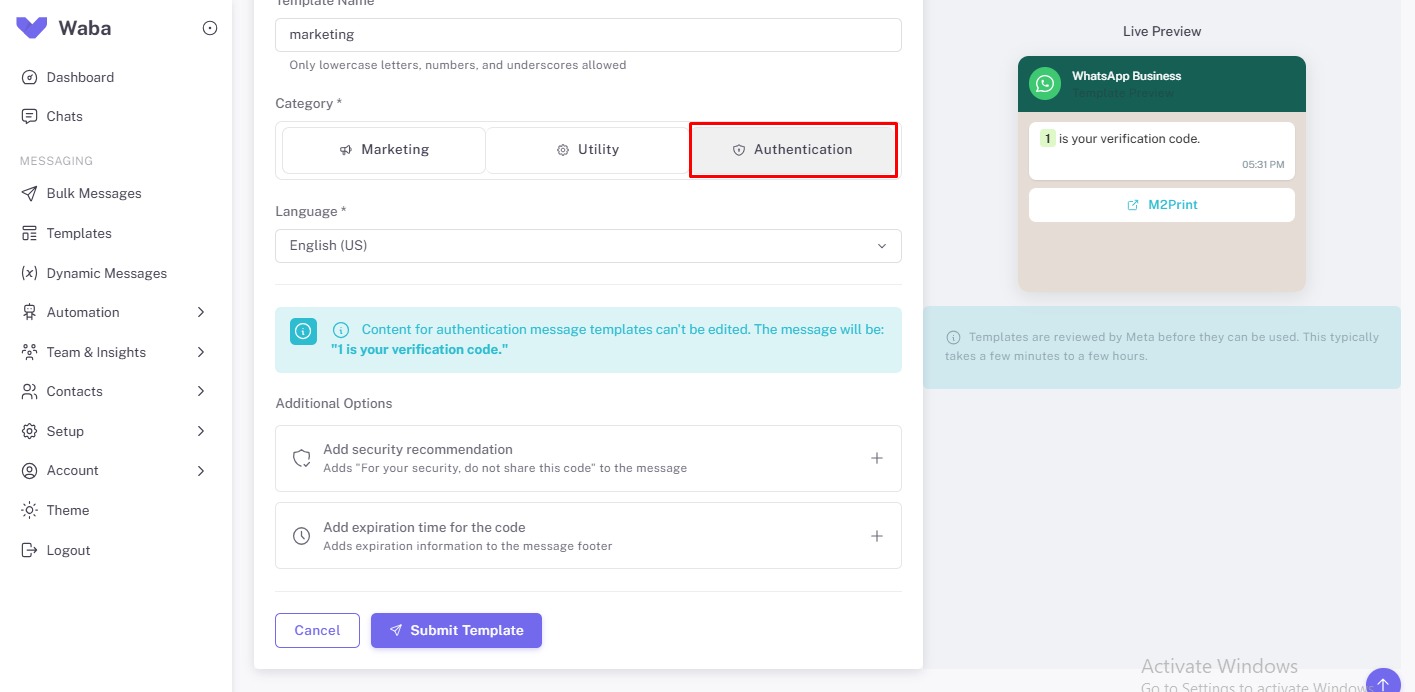Select the Templates sidebar icon
The image size is (1415, 692).
(29, 233)
